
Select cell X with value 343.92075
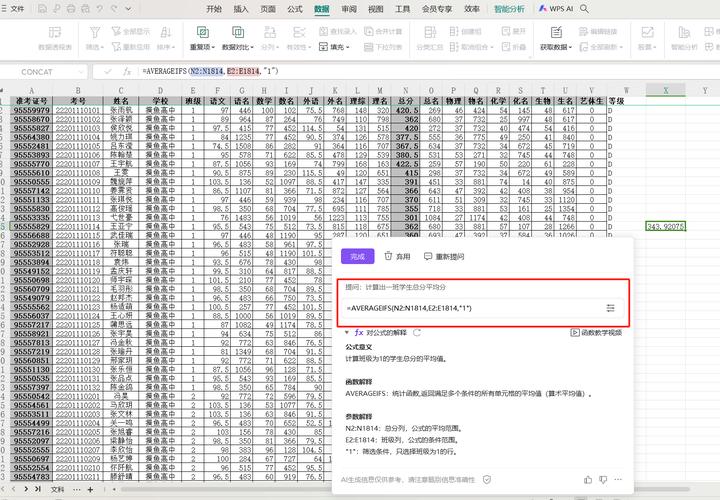click(x=665, y=226)
